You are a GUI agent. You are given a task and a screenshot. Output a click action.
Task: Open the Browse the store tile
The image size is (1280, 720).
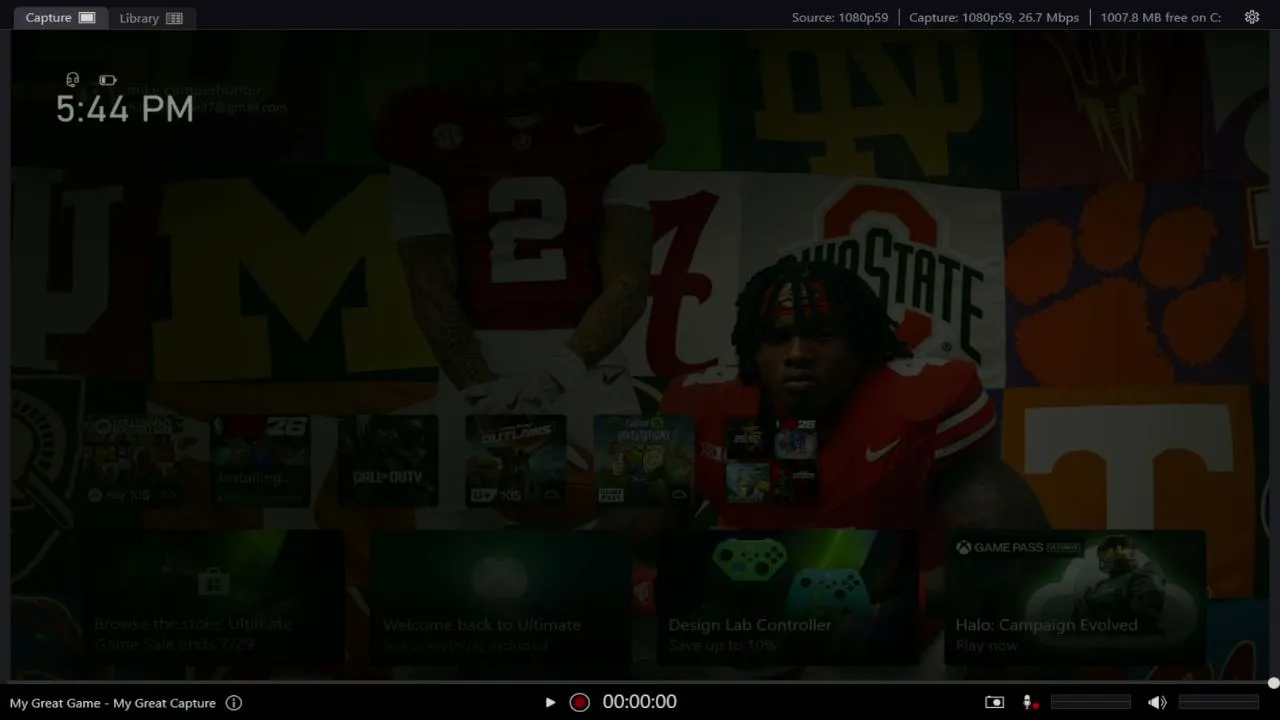tap(213, 597)
